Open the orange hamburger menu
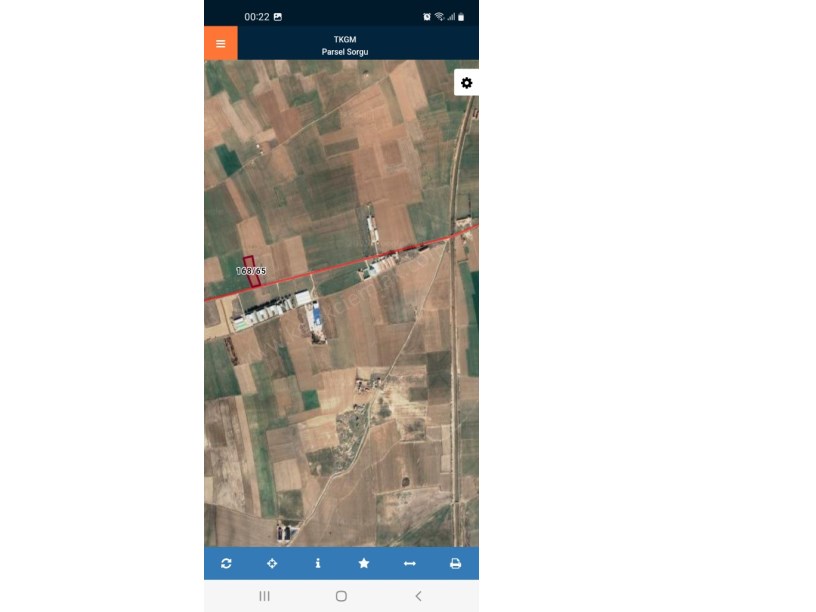The height and width of the screenshot is (612, 816). coord(221,43)
